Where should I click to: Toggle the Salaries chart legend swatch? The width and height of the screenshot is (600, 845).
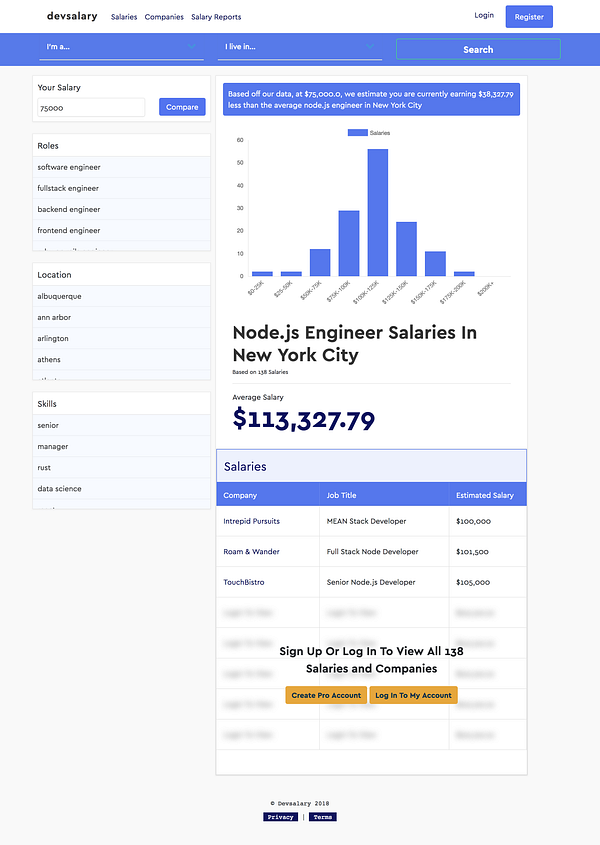[358, 133]
